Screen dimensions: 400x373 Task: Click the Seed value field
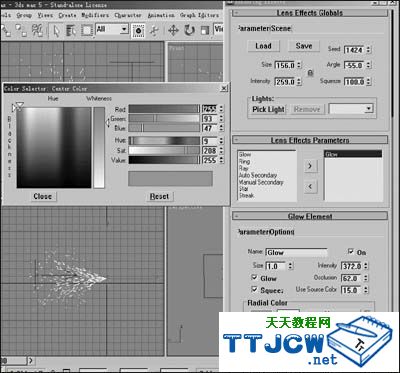(x=354, y=50)
